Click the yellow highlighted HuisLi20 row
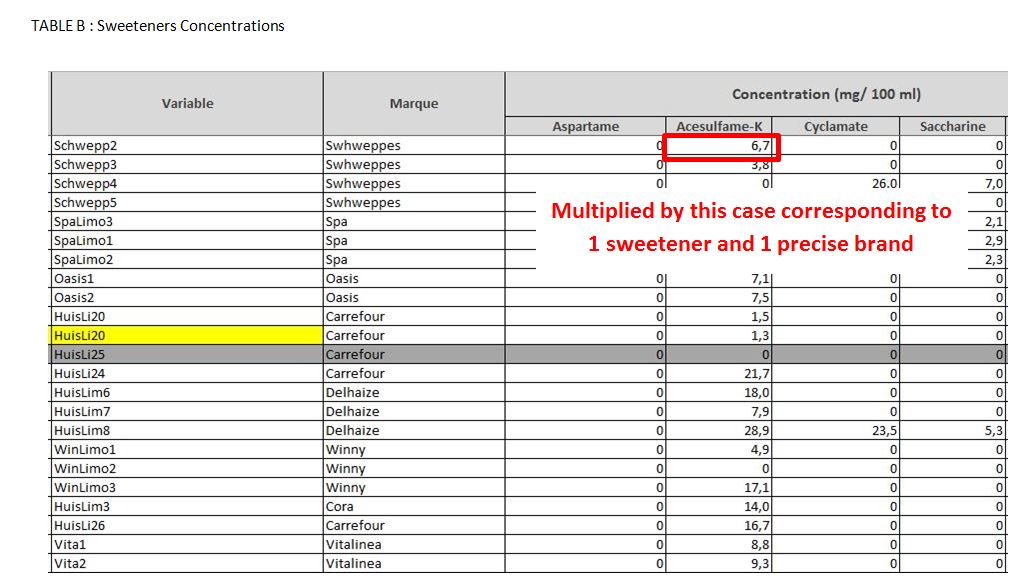The height and width of the screenshot is (580, 1025). pyautogui.click(x=190, y=335)
